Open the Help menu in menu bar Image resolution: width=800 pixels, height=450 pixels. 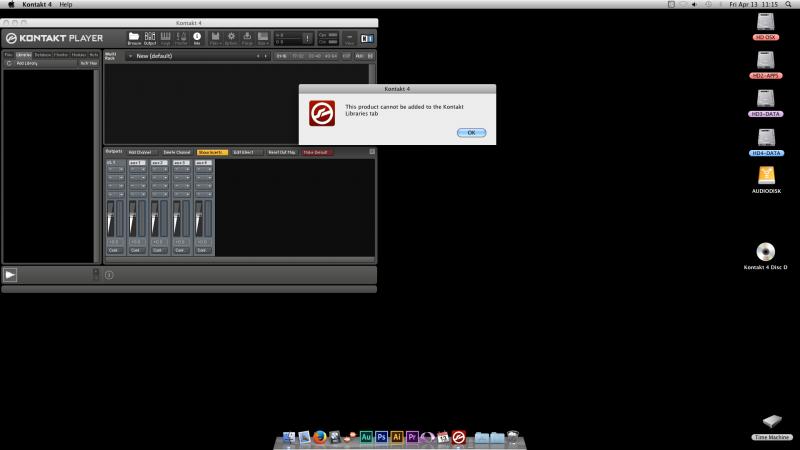66,4
